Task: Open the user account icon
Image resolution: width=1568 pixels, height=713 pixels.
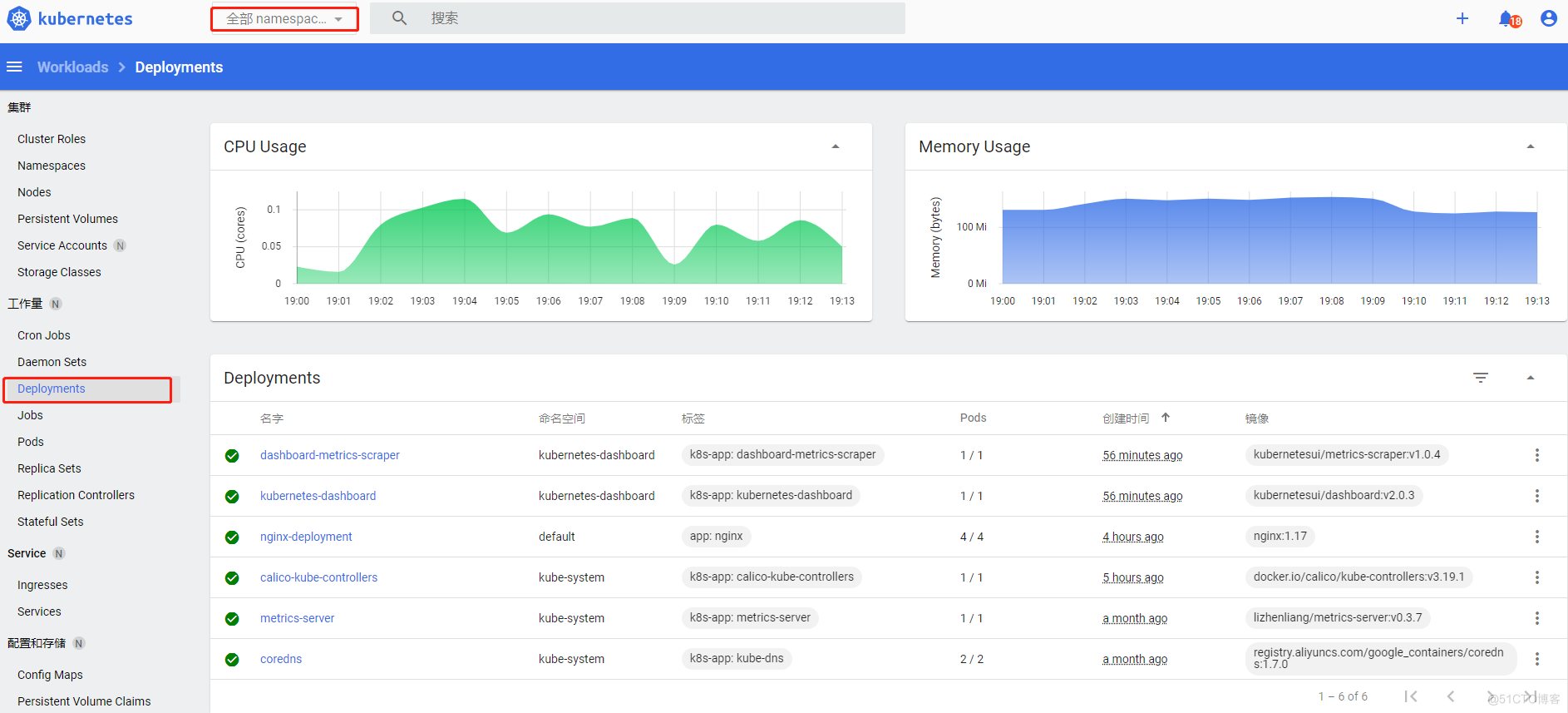Action: tap(1549, 18)
